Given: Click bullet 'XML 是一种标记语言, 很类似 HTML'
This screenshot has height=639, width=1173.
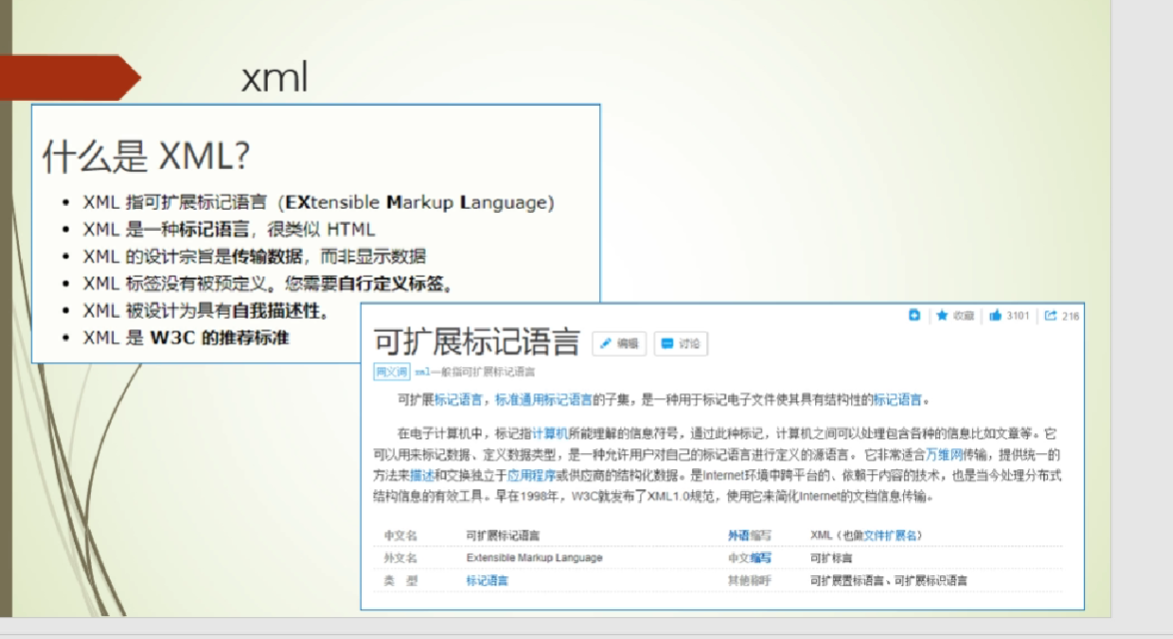Looking at the screenshot, I should tap(229, 229).
